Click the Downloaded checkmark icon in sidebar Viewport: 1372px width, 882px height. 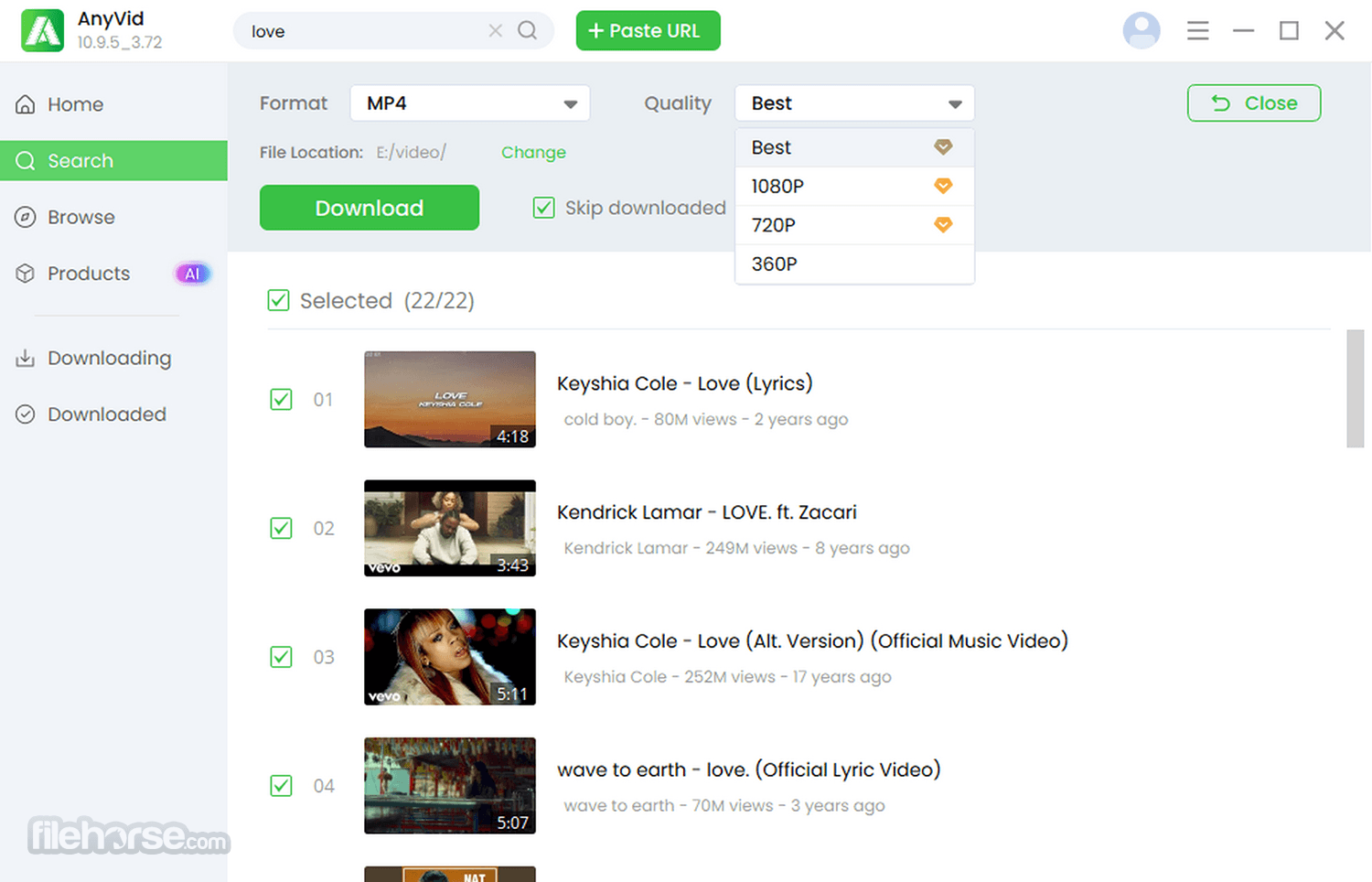point(26,414)
